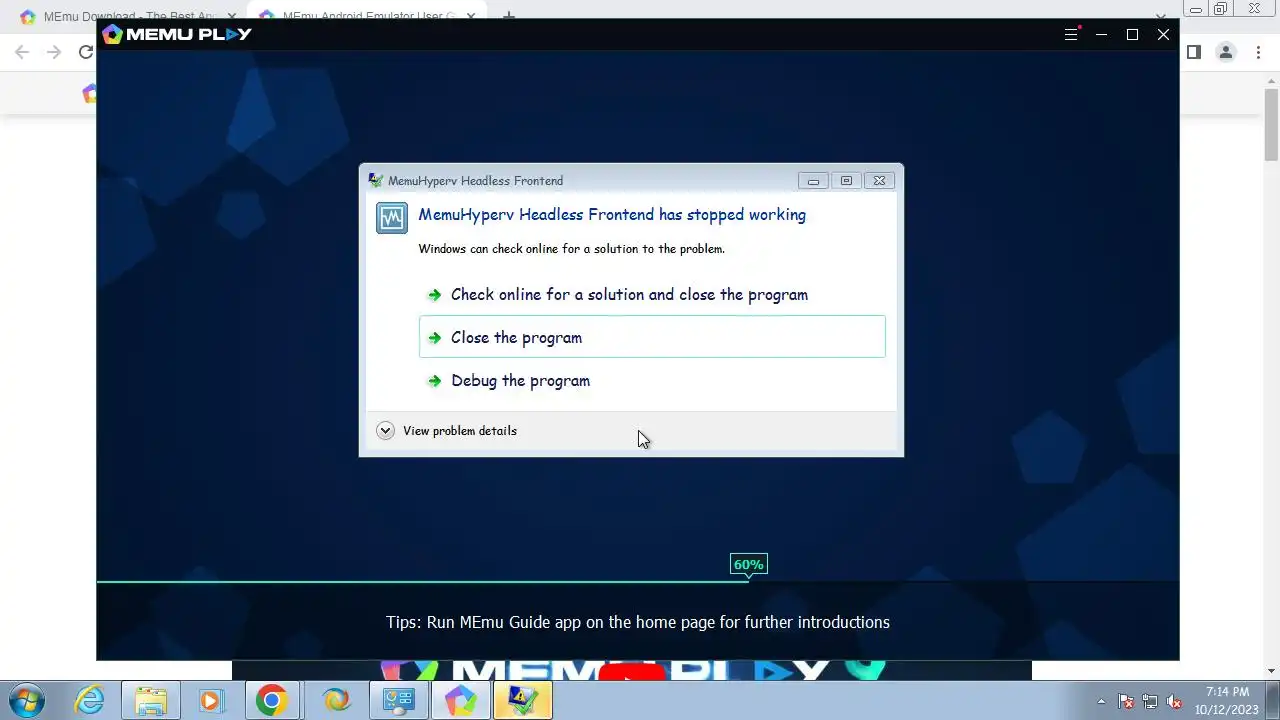Reload the Chrome page
This screenshot has width=1280, height=720.
[x=86, y=52]
